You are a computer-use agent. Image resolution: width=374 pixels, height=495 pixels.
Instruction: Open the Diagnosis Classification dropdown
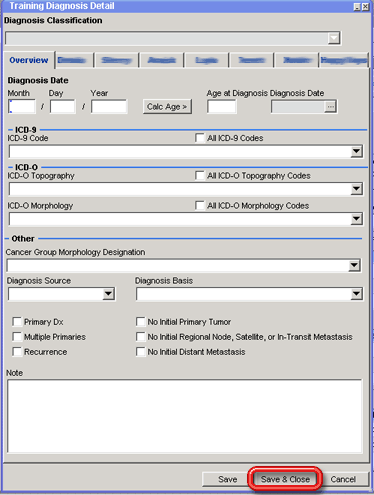334,38
